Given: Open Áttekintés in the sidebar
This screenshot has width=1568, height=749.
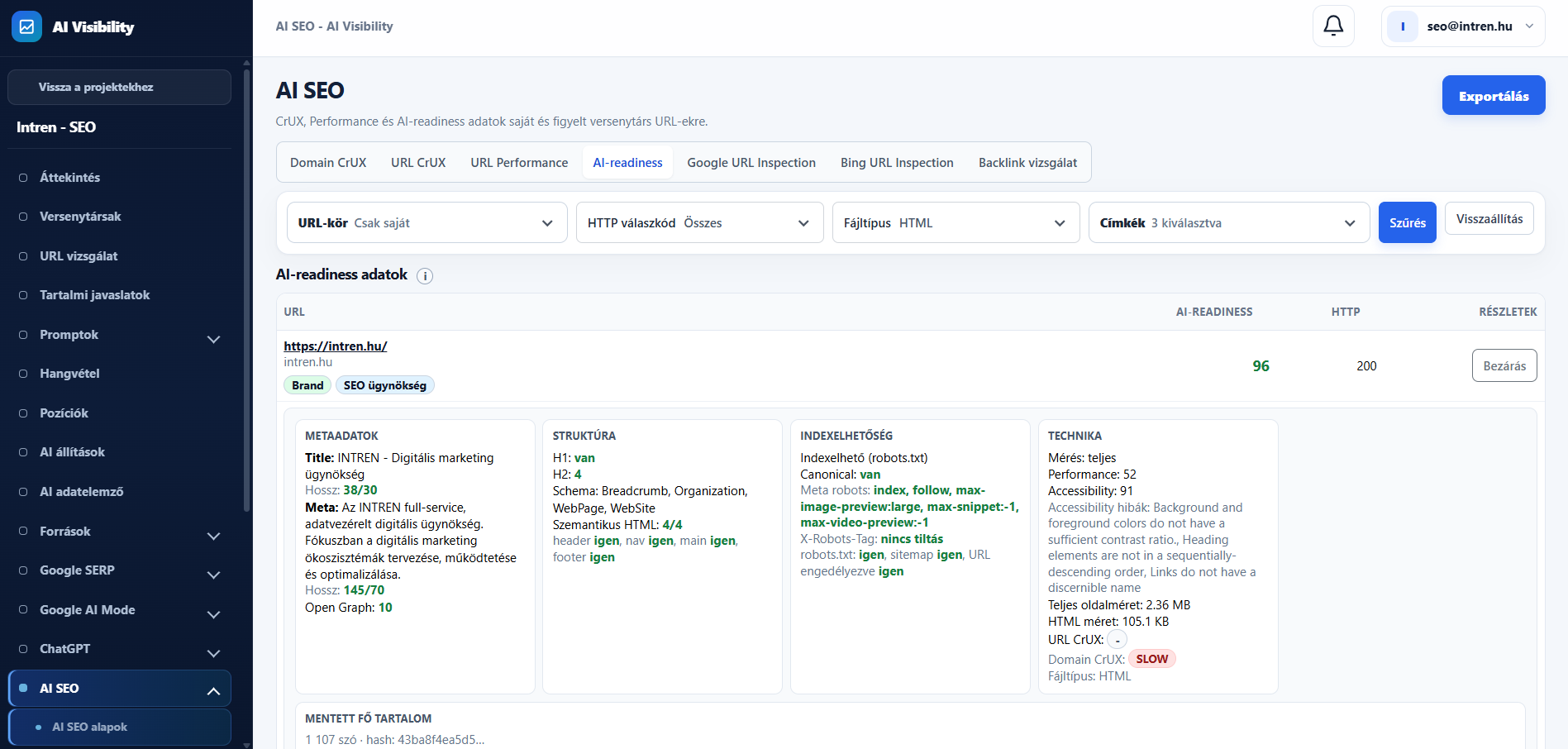Looking at the screenshot, I should [x=69, y=177].
